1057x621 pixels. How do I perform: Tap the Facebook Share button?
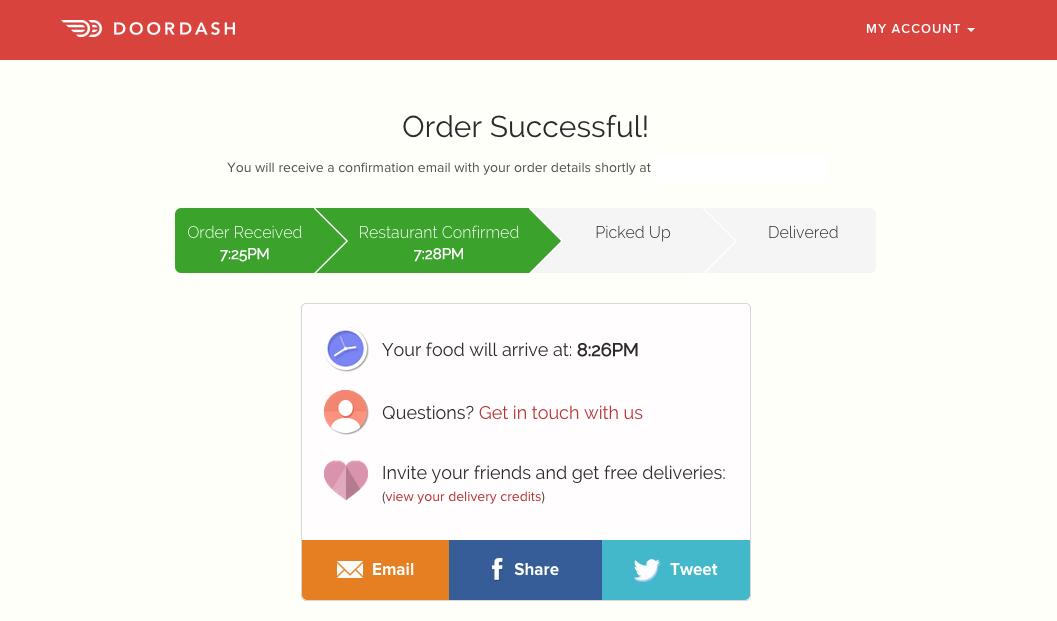tap(525, 570)
